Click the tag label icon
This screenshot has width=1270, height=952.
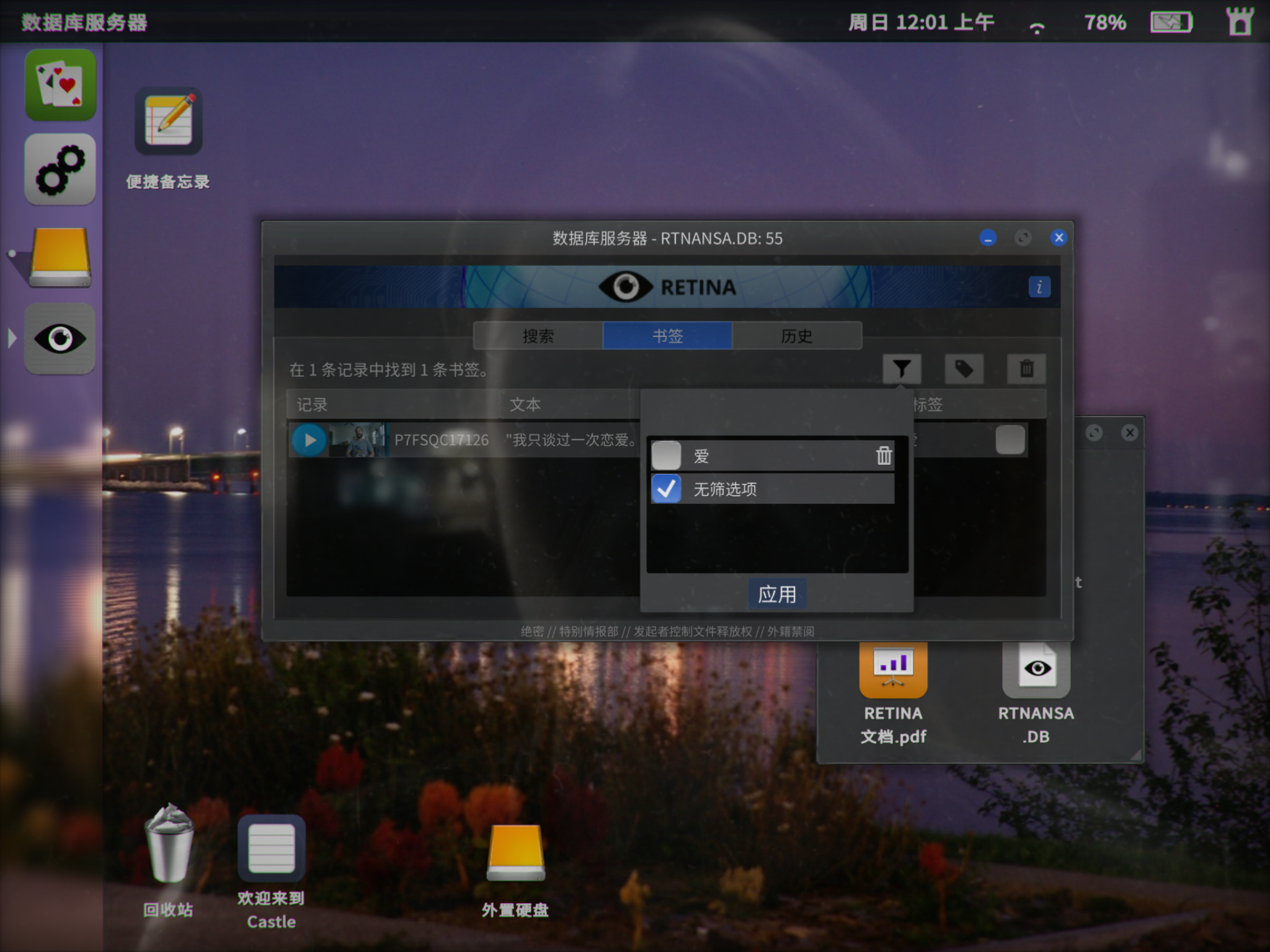964,369
